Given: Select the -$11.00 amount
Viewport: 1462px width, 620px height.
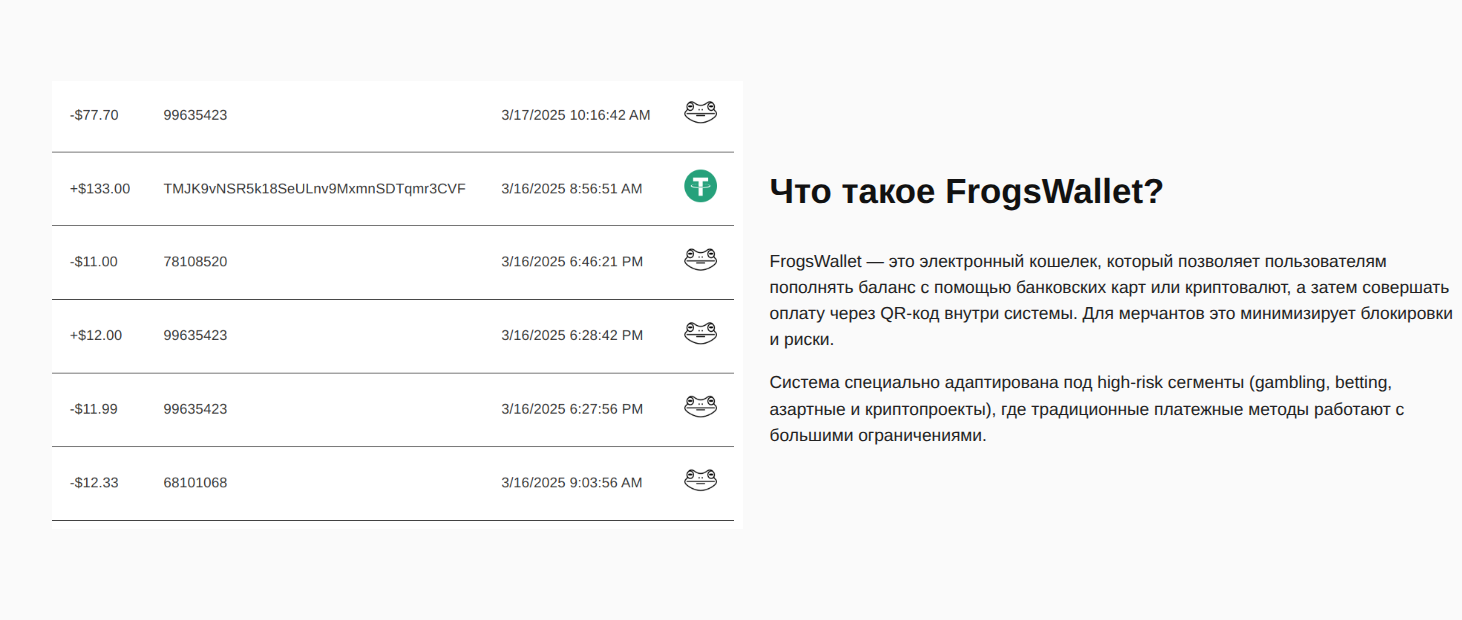Looking at the screenshot, I should point(93,262).
